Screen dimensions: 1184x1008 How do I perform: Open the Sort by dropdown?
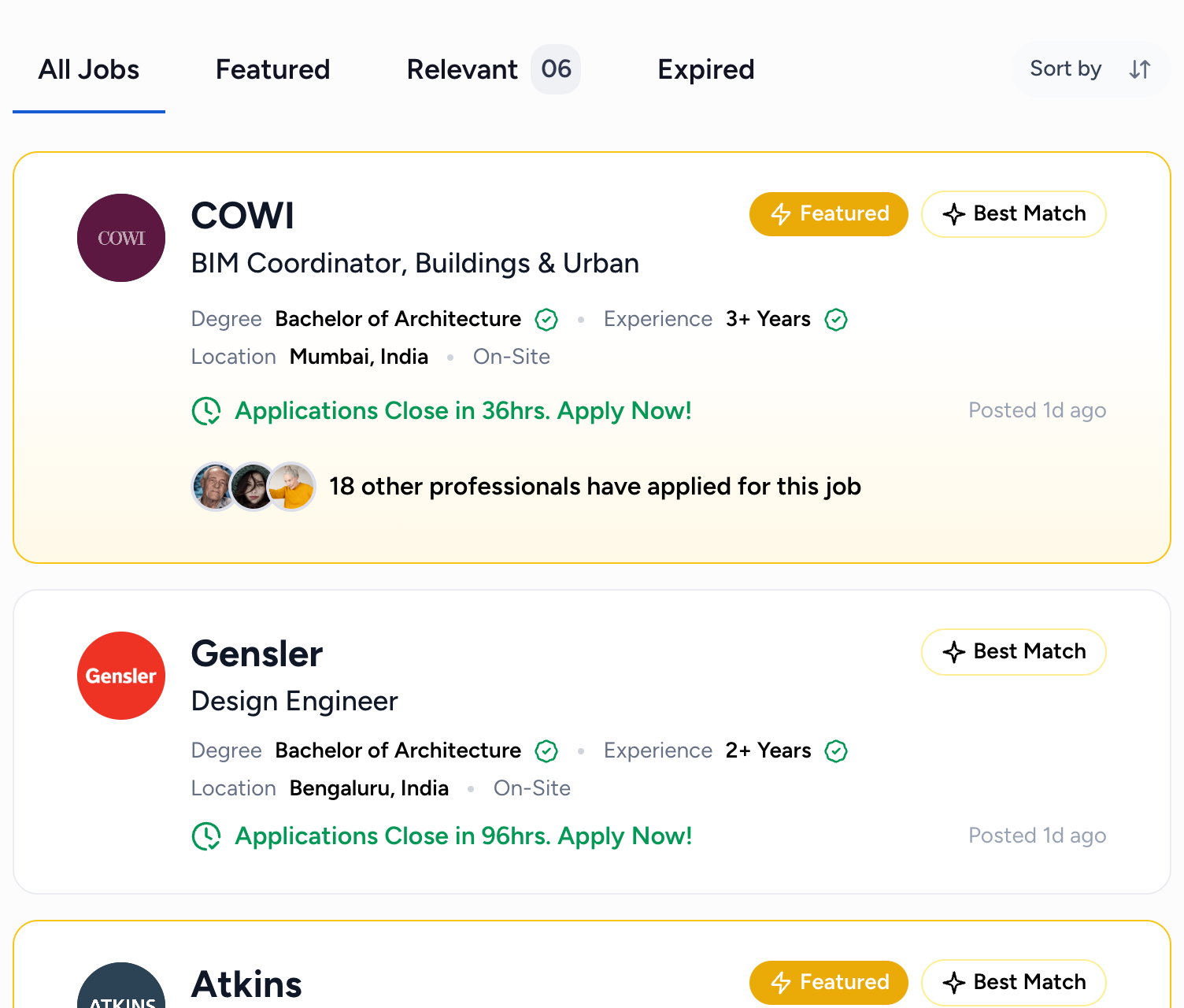[x=1091, y=69]
